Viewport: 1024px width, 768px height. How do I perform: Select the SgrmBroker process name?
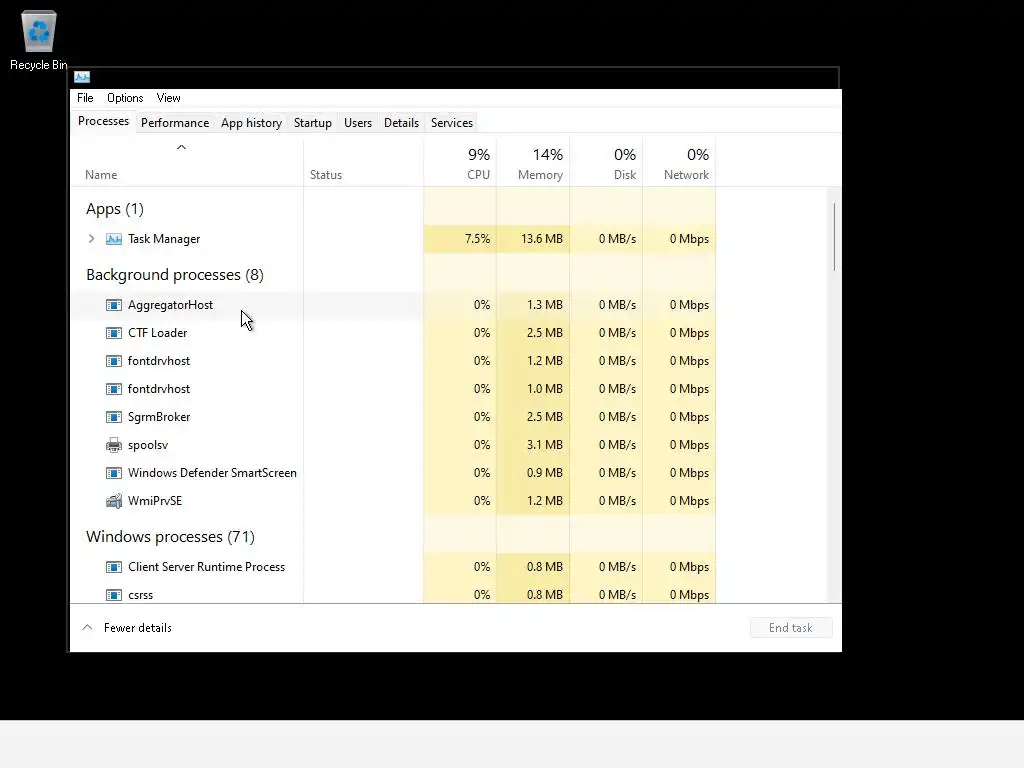coord(159,417)
